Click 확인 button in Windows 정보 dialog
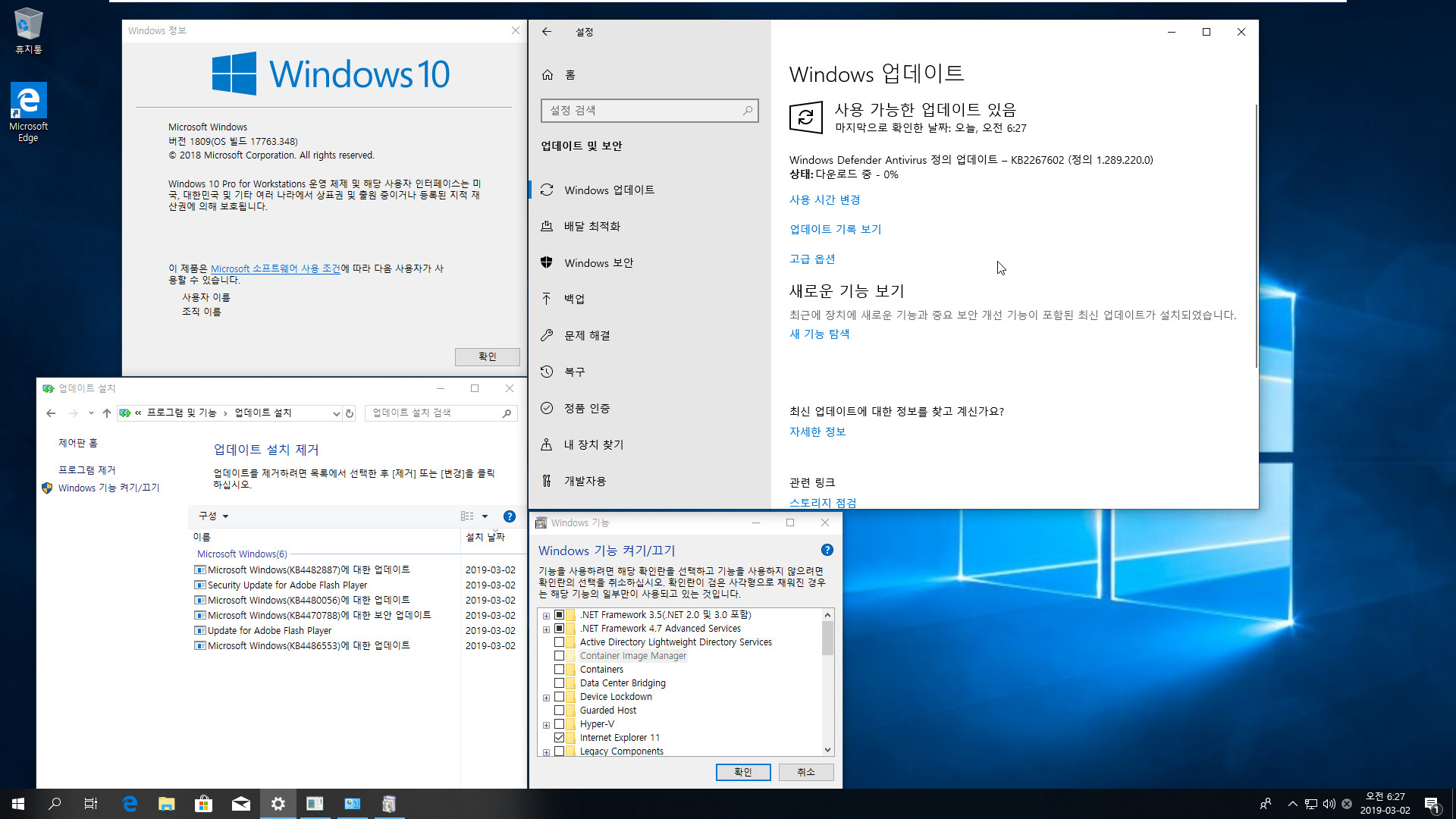Screen dimensions: 1456x819 (x=487, y=357)
